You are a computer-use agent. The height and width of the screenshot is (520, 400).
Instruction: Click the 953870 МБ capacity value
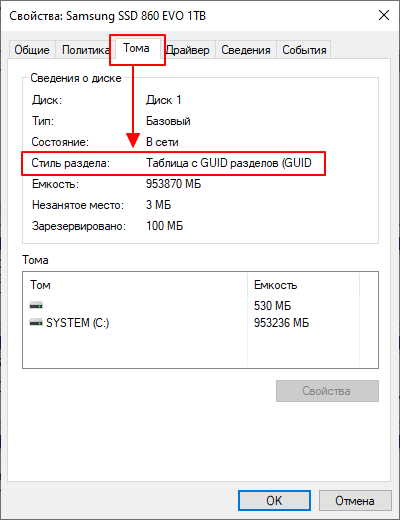[173, 184]
